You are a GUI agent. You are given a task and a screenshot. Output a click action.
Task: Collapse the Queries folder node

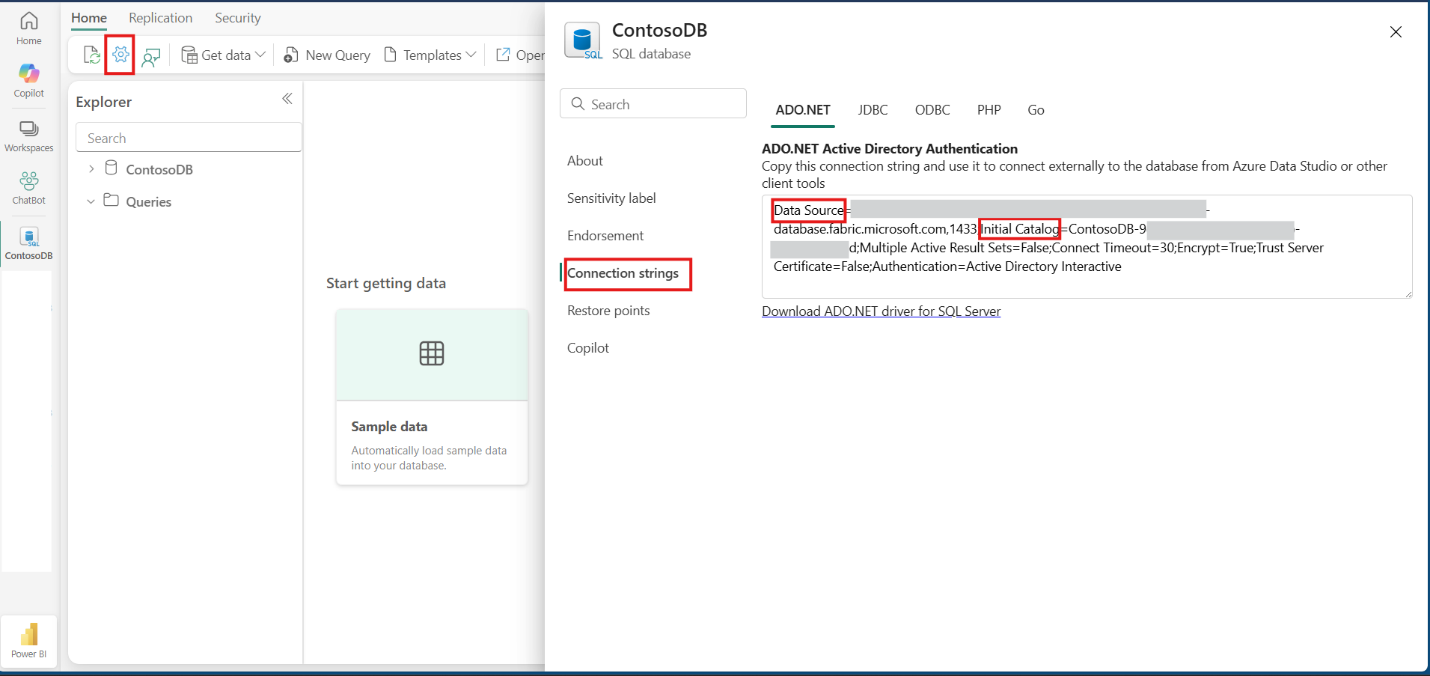point(91,201)
